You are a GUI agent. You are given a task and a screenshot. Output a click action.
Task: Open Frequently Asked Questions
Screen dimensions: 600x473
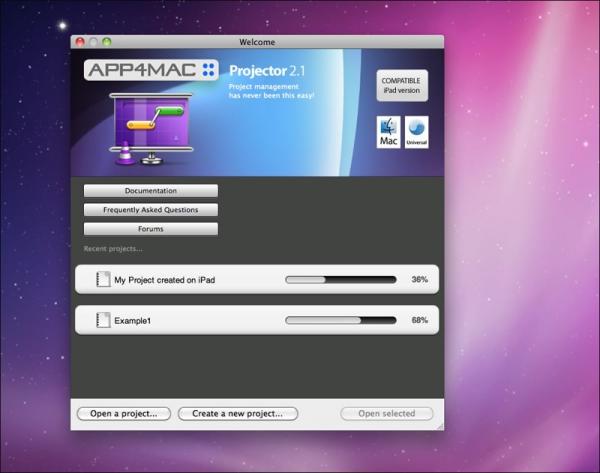pos(151,210)
